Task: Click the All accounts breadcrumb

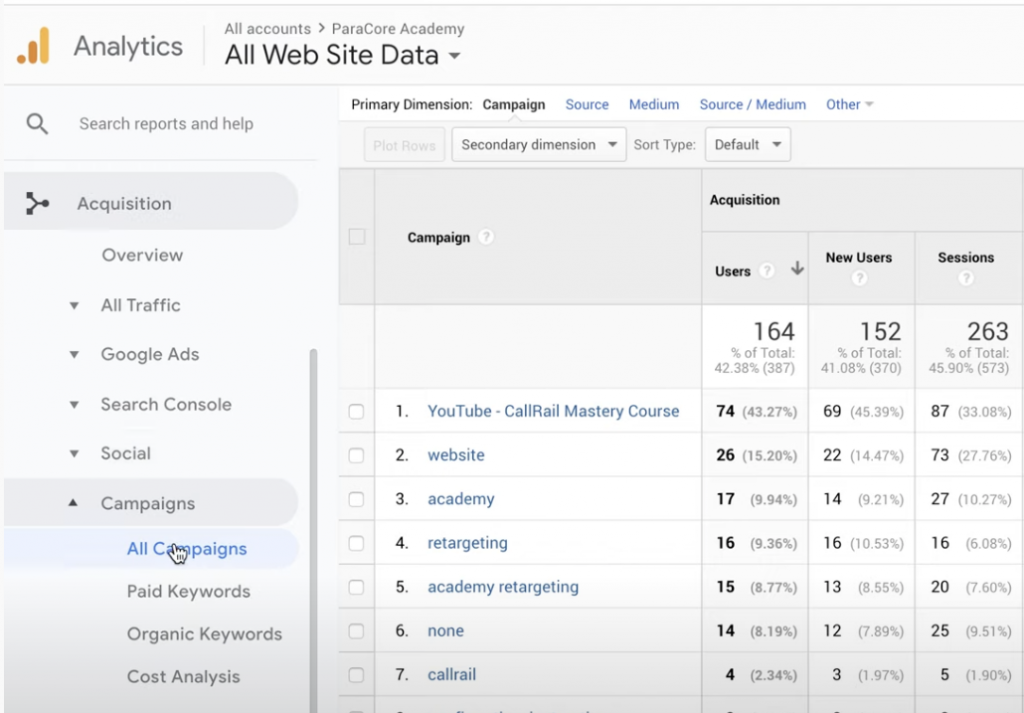Action: 268,29
